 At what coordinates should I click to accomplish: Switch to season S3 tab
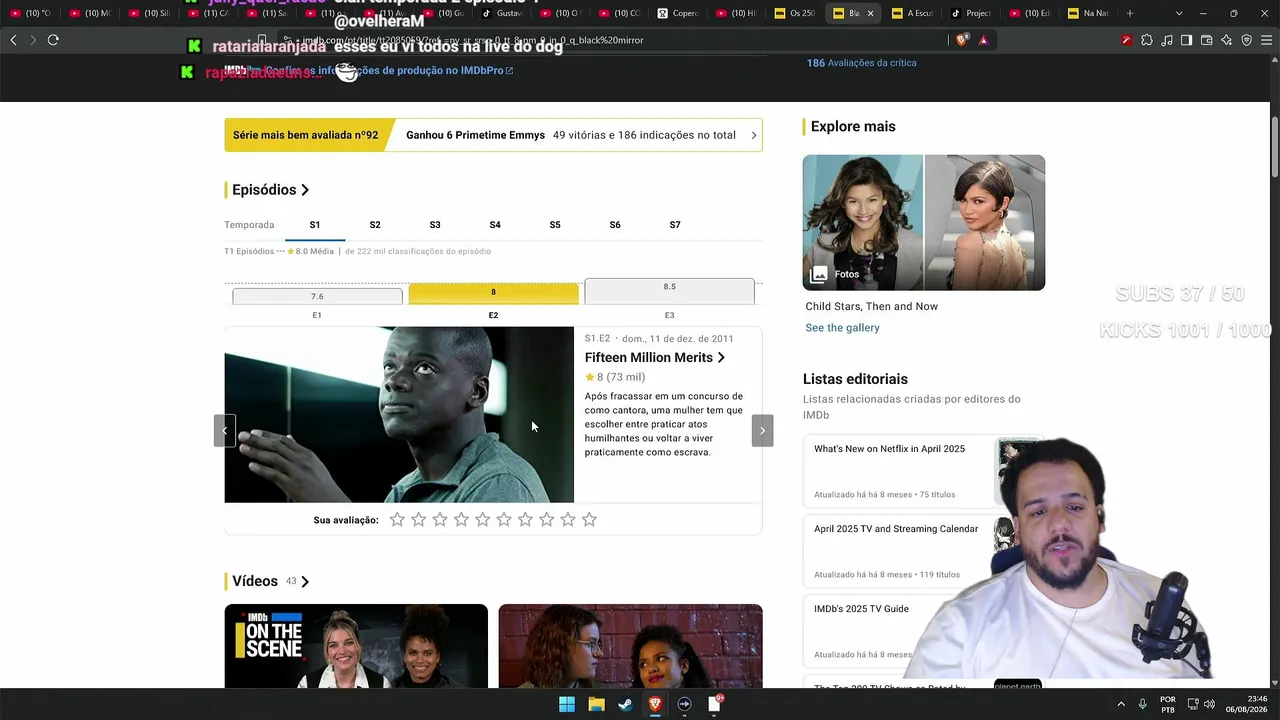[435, 225]
